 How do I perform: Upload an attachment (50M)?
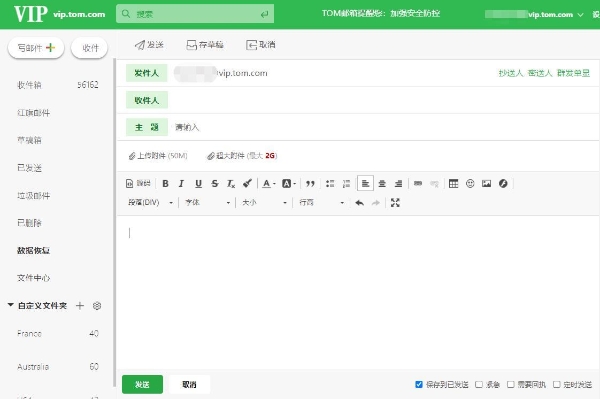[158, 156]
